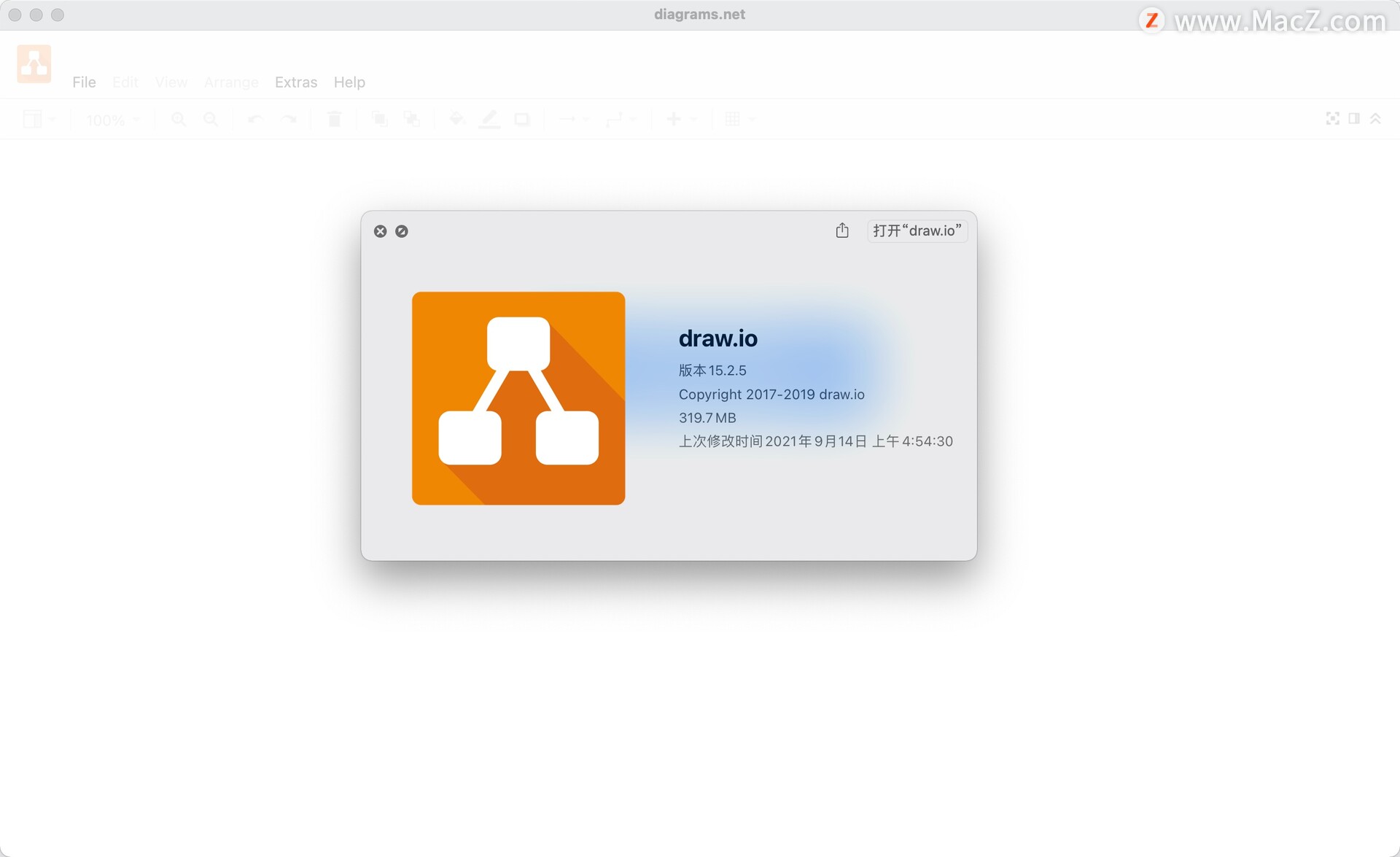
Task: Click the Copyright 2017-2019 draw.io text
Action: pyautogui.click(x=771, y=395)
